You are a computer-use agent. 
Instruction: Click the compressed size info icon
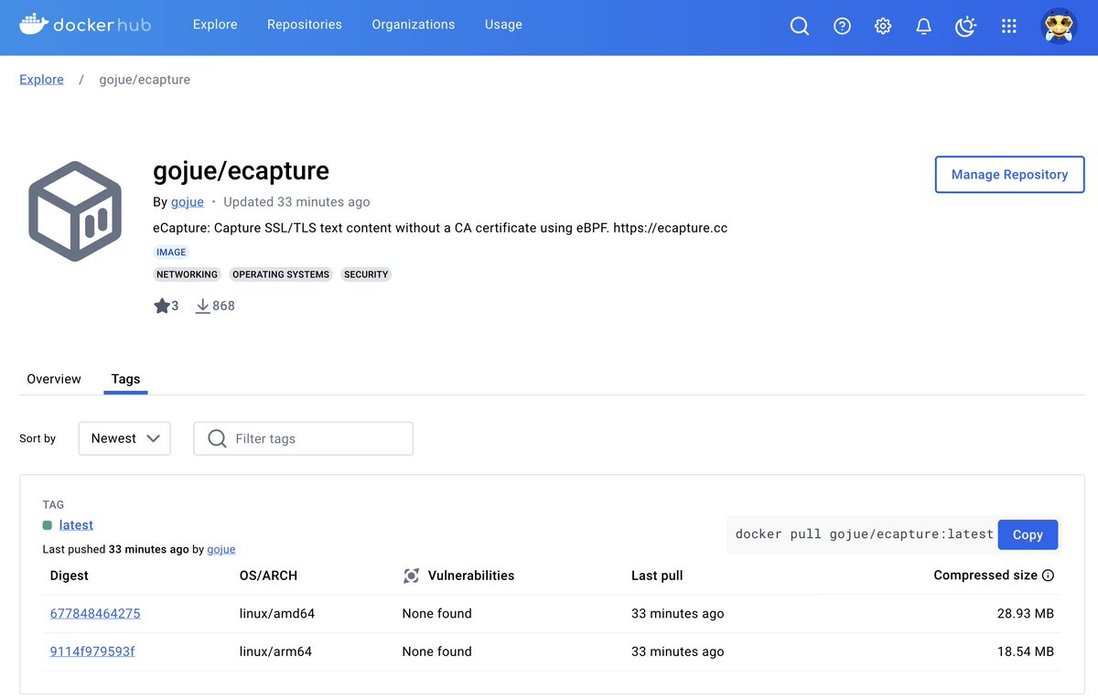(x=1048, y=575)
